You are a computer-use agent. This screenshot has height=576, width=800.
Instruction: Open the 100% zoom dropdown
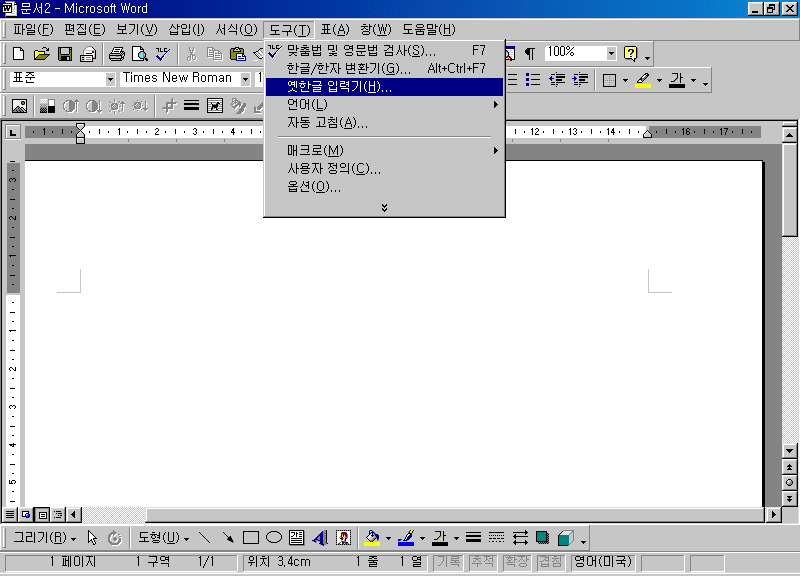[611, 53]
